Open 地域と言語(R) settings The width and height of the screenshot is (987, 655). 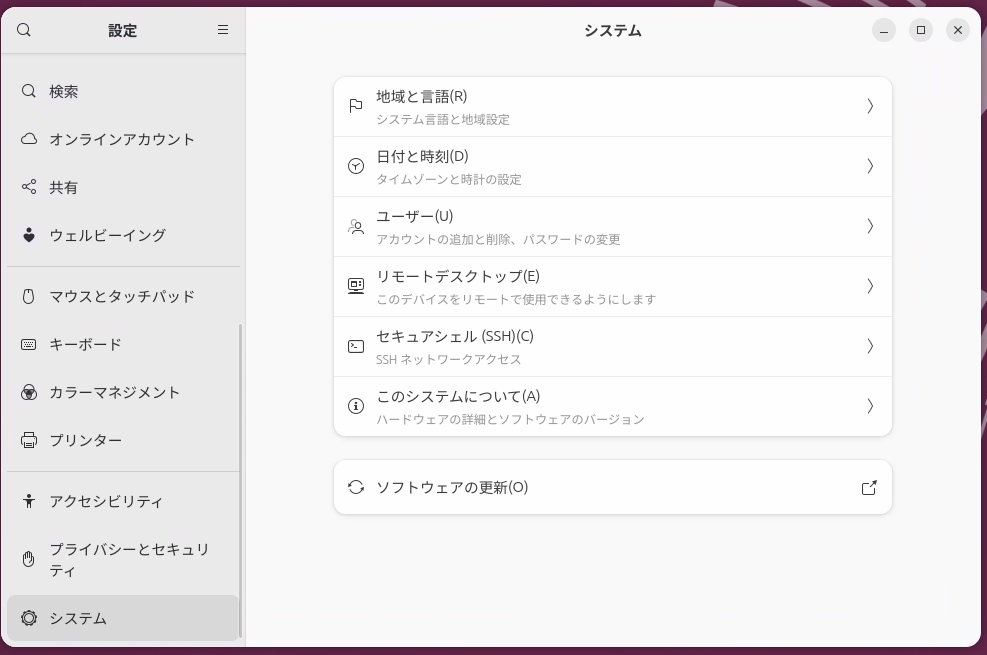[612, 106]
